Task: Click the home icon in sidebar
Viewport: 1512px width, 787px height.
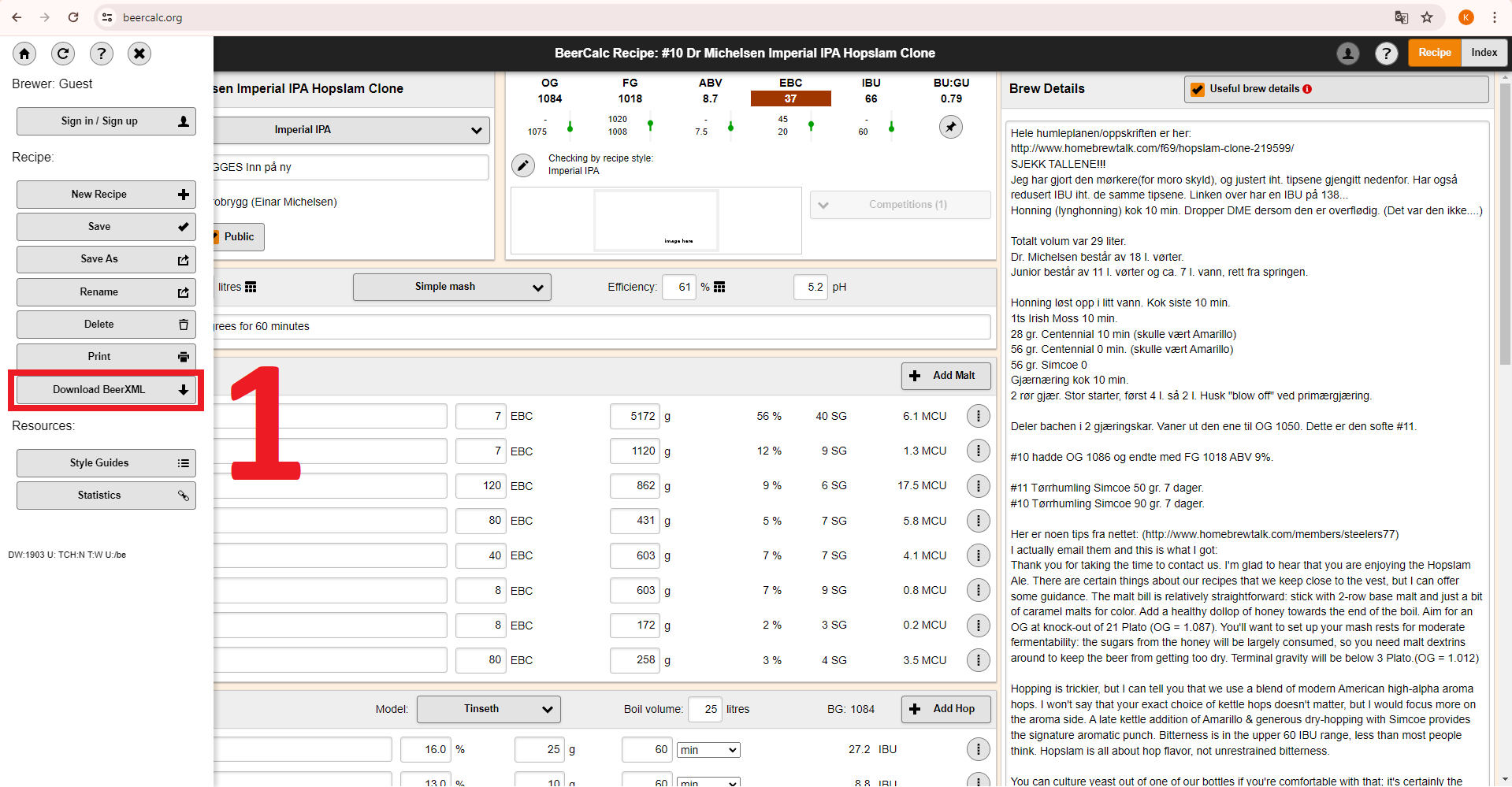Action: coord(24,54)
